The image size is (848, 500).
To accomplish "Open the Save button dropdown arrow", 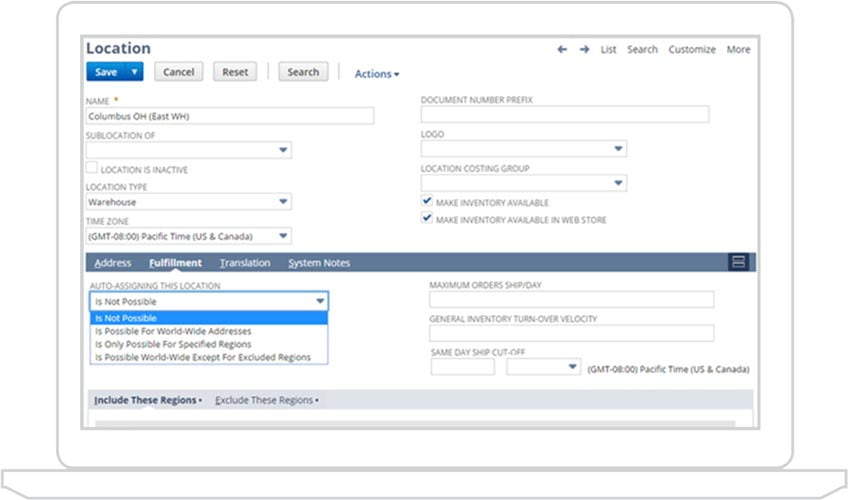I will [135, 72].
